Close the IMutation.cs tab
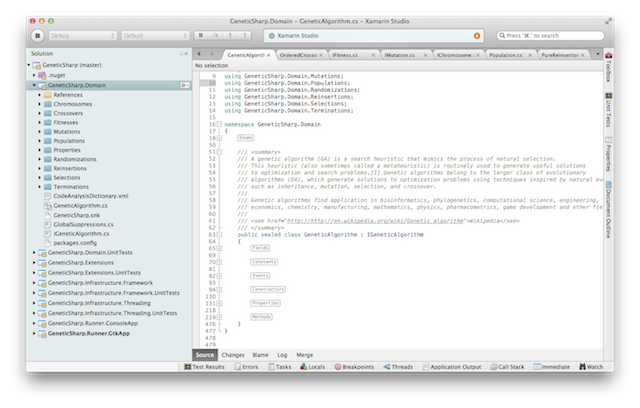640x408 pixels. pyautogui.click(x=425, y=55)
